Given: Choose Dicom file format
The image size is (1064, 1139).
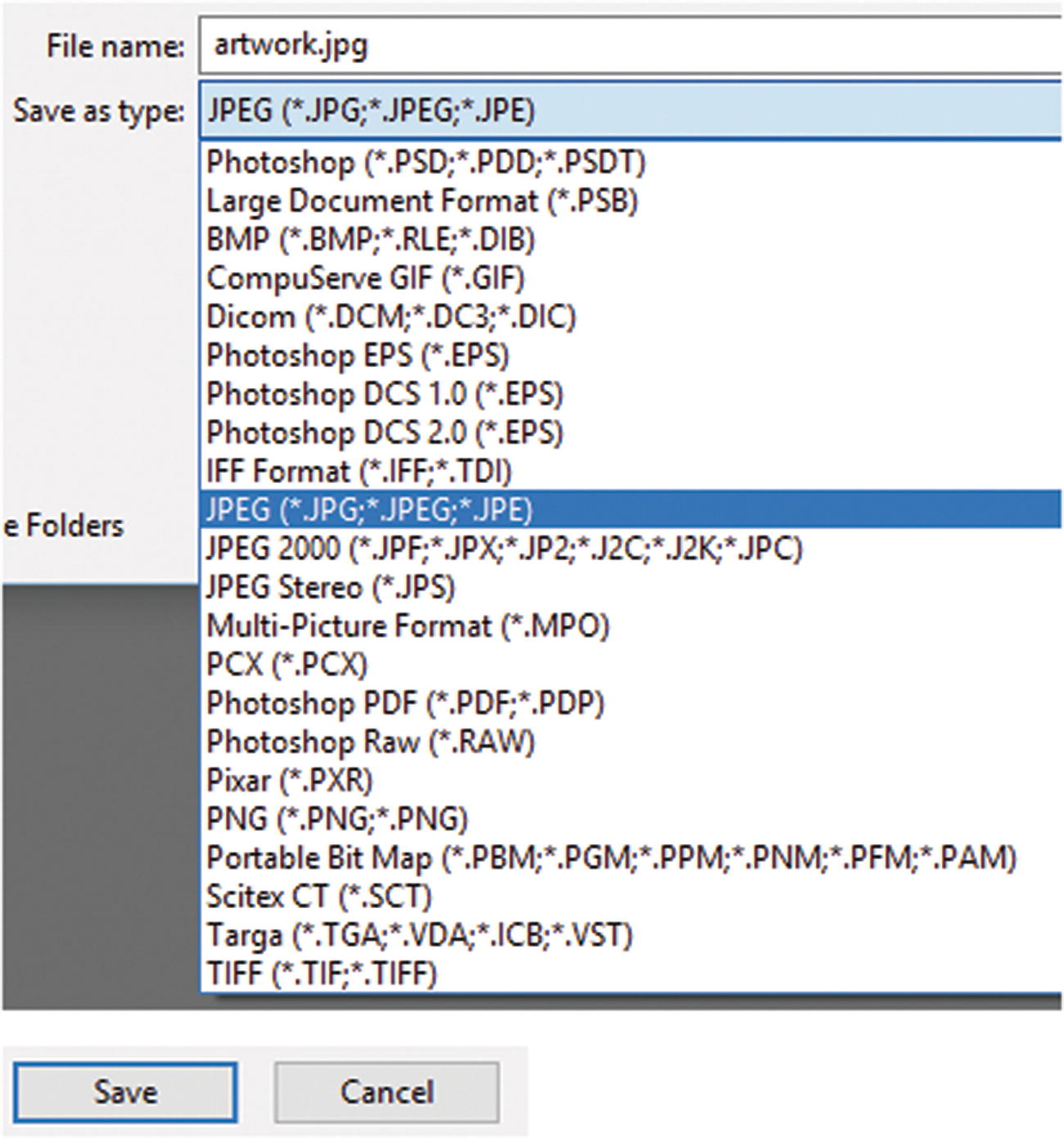Looking at the screenshot, I should (x=391, y=316).
